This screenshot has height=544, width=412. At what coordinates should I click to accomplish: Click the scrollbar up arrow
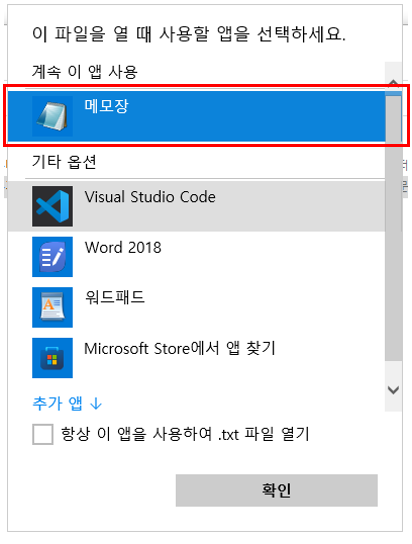click(393, 83)
